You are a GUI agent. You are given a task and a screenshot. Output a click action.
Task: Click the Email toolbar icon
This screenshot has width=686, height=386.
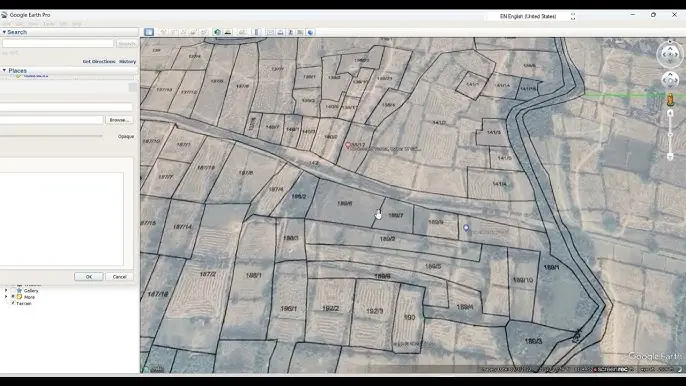coord(270,32)
